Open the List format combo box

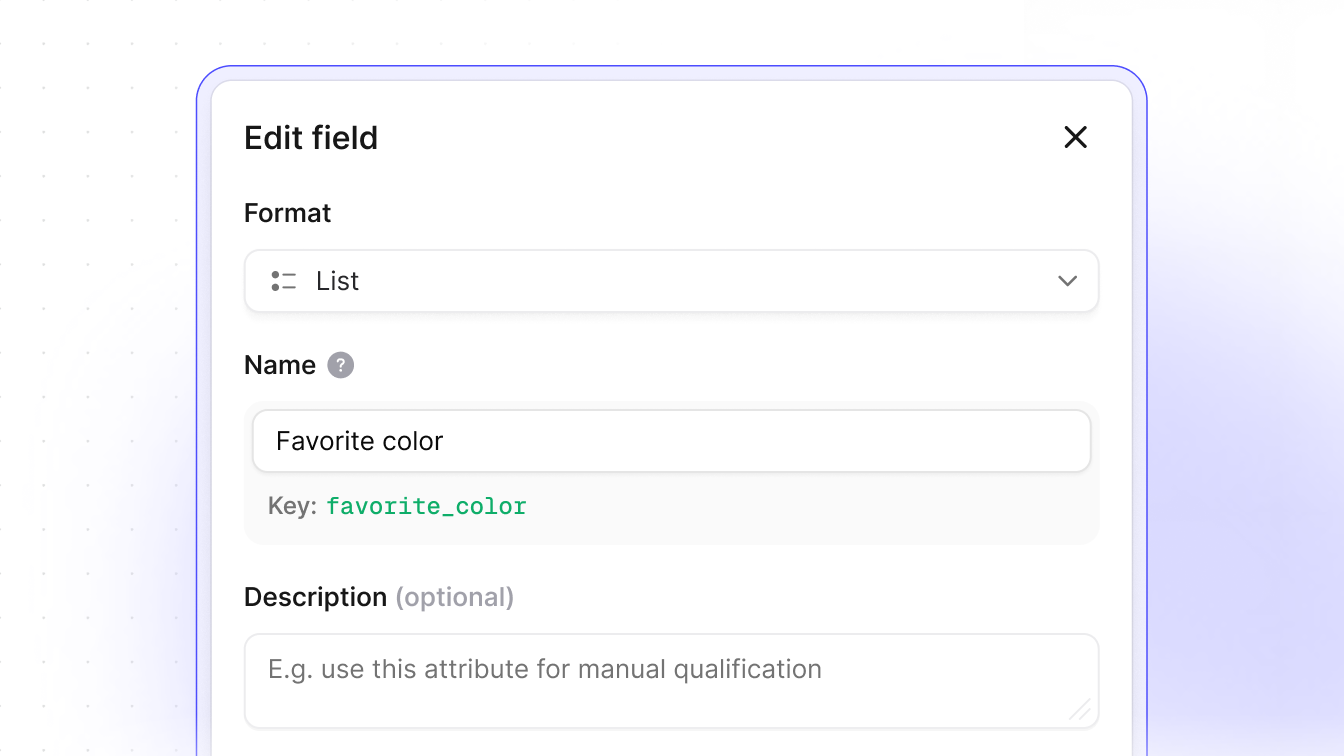[x=672, y=281]
